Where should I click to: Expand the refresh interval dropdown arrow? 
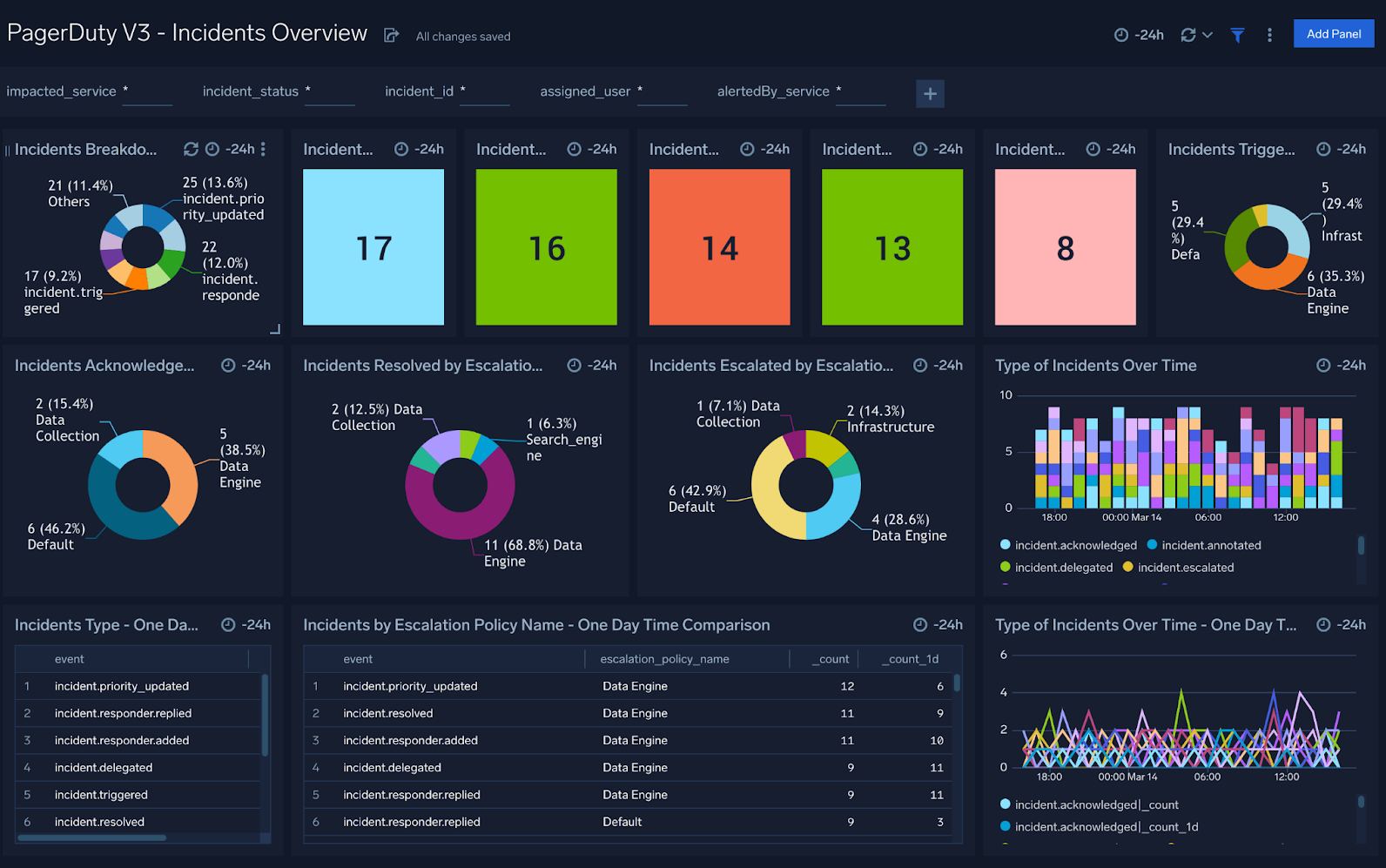(x=1208, y=35)
